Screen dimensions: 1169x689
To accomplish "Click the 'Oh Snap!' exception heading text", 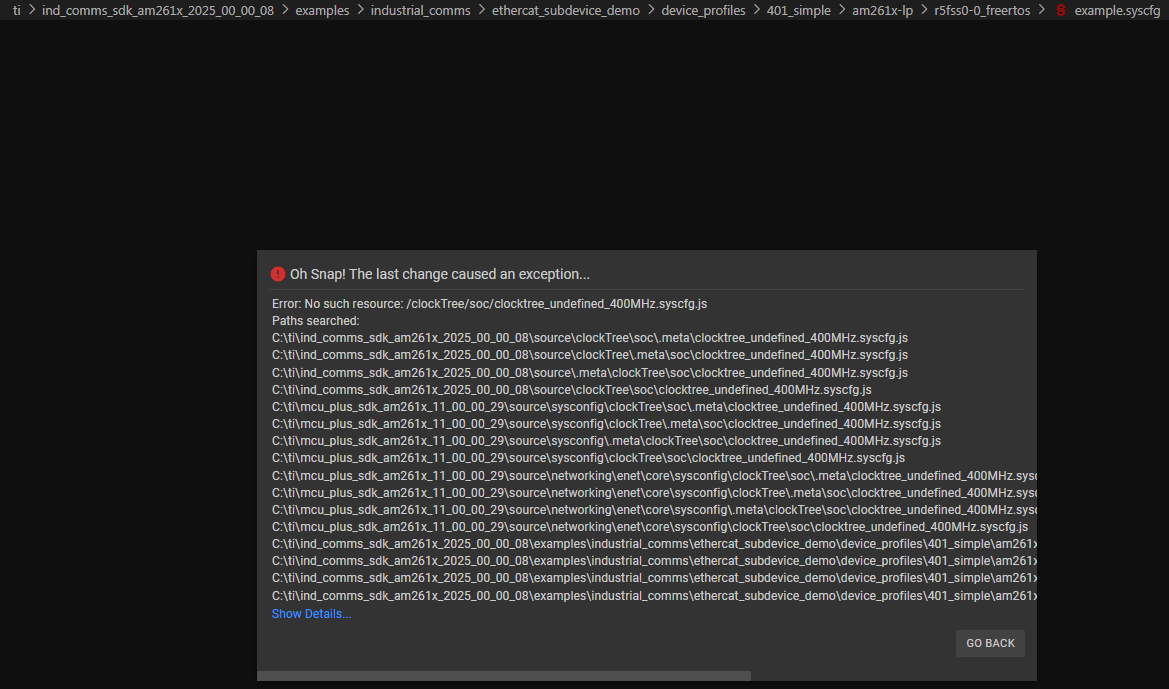I will [440, 274].
